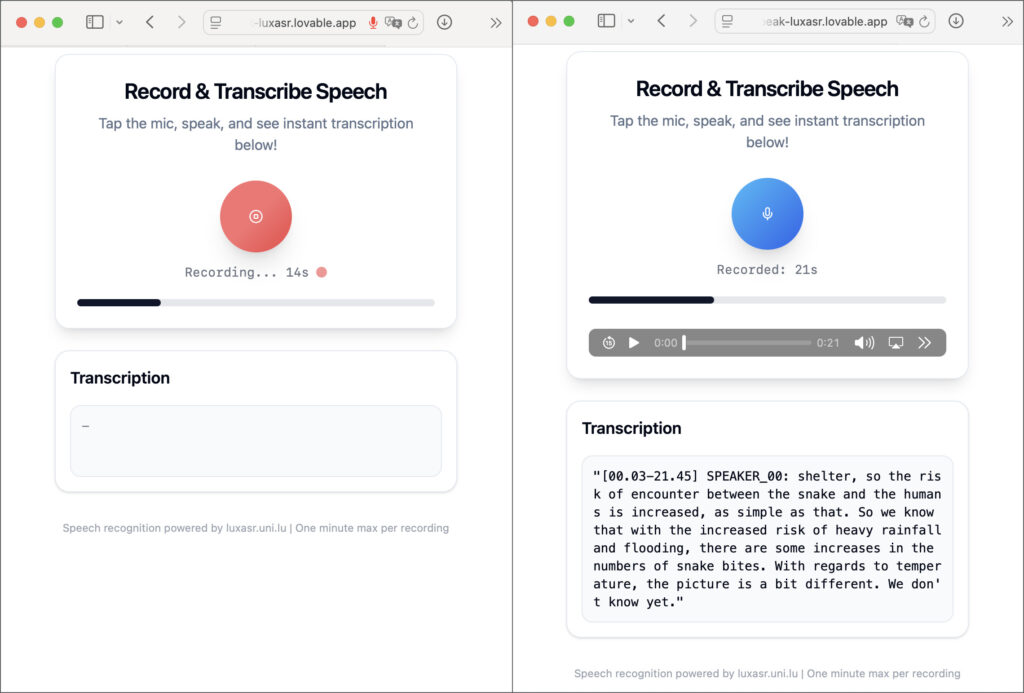Open sidebar dropdown arrow in right window
Viewport: 1024px width, 693px height.
point(631,21)
